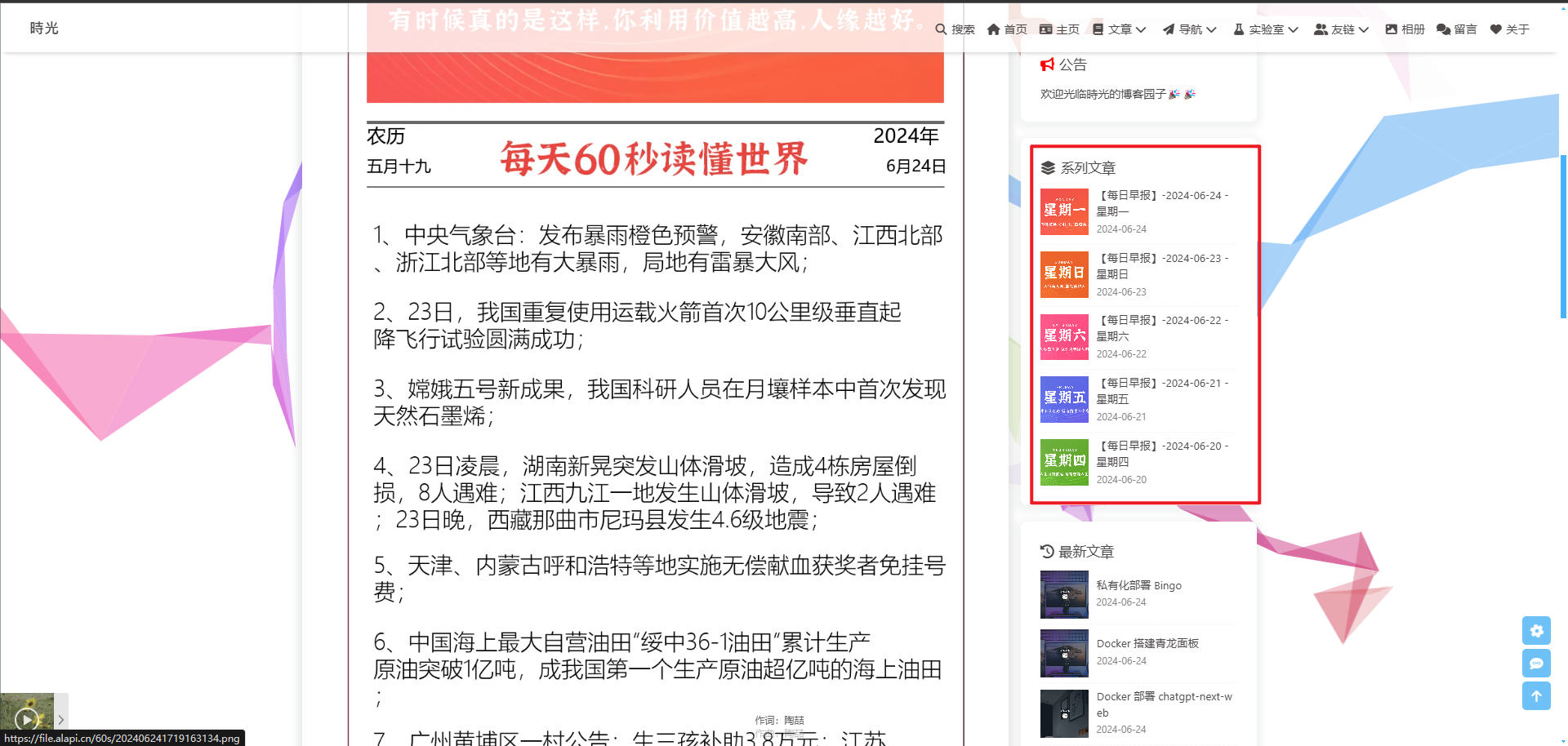Screen dimensions: 1568x746
Task: Click the back-to-top arrow button
Action: [1536, 695]
